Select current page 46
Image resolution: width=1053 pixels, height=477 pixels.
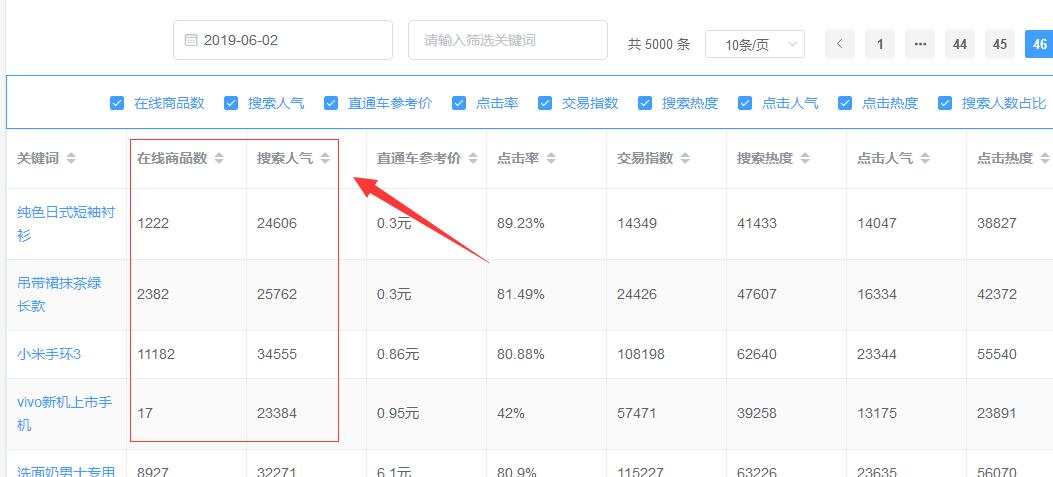click(1039, 44)
